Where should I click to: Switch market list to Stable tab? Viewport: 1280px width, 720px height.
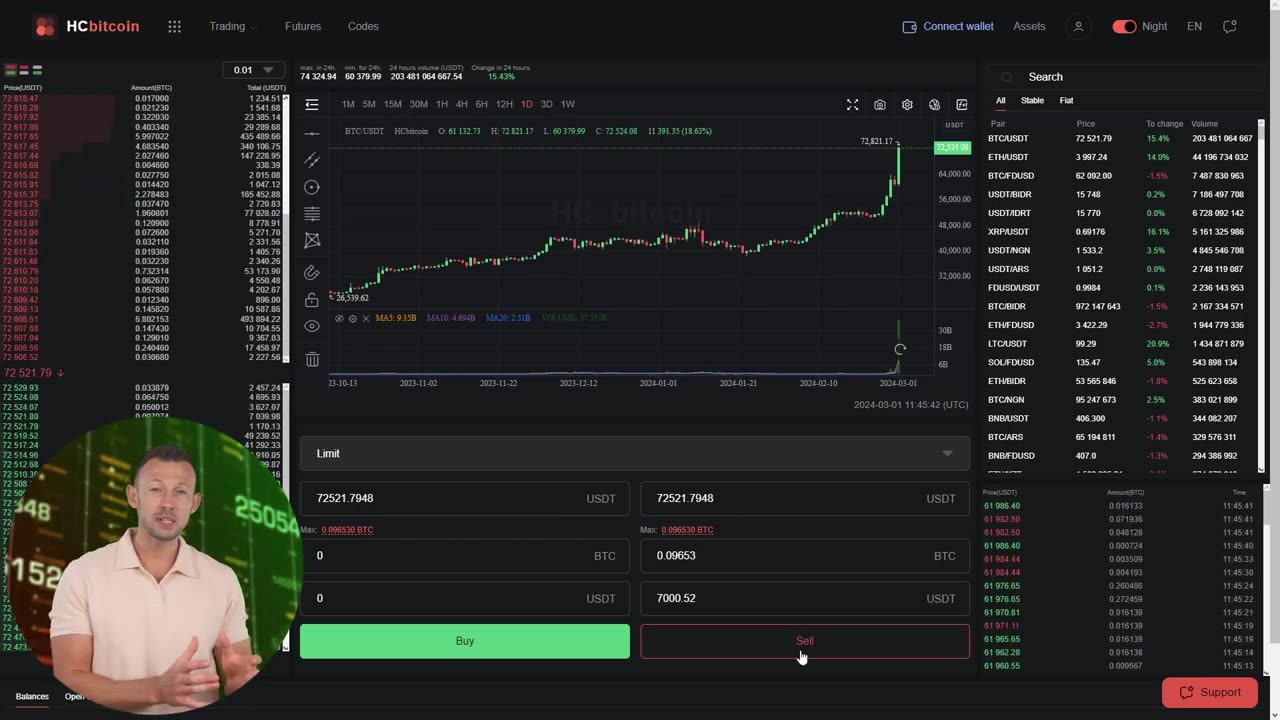(1032, 101)
